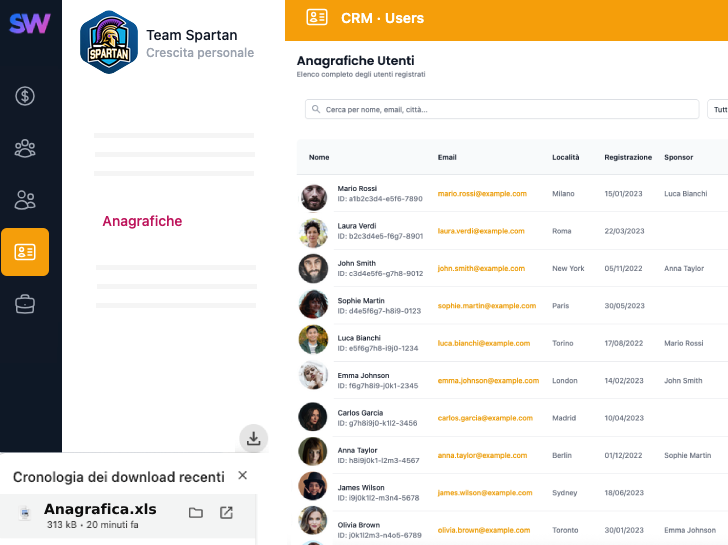Click registration date 15/01/2023

624,194
